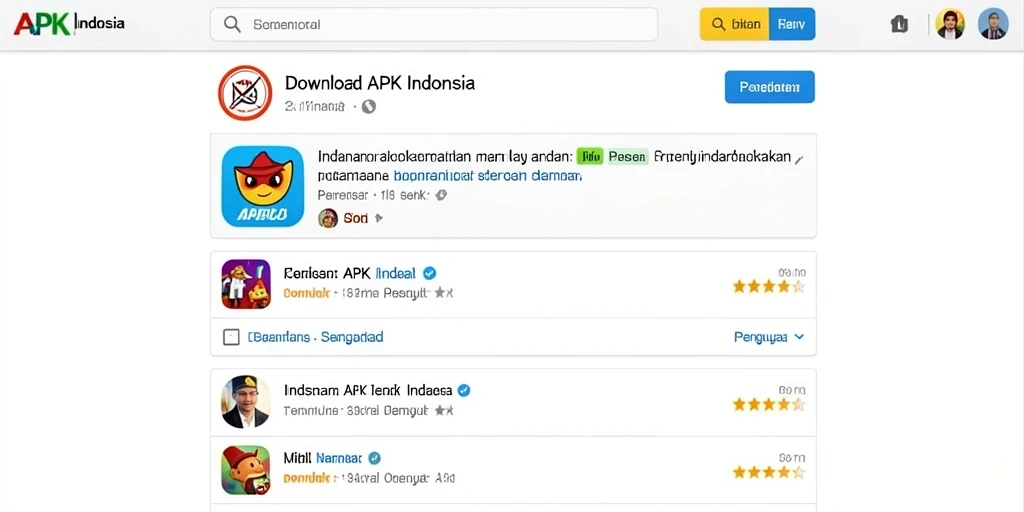Screen dimensions: 1024x512
Task: Tick the Ceanrlans Sengadad checkbox
Action: pos(231,337)
